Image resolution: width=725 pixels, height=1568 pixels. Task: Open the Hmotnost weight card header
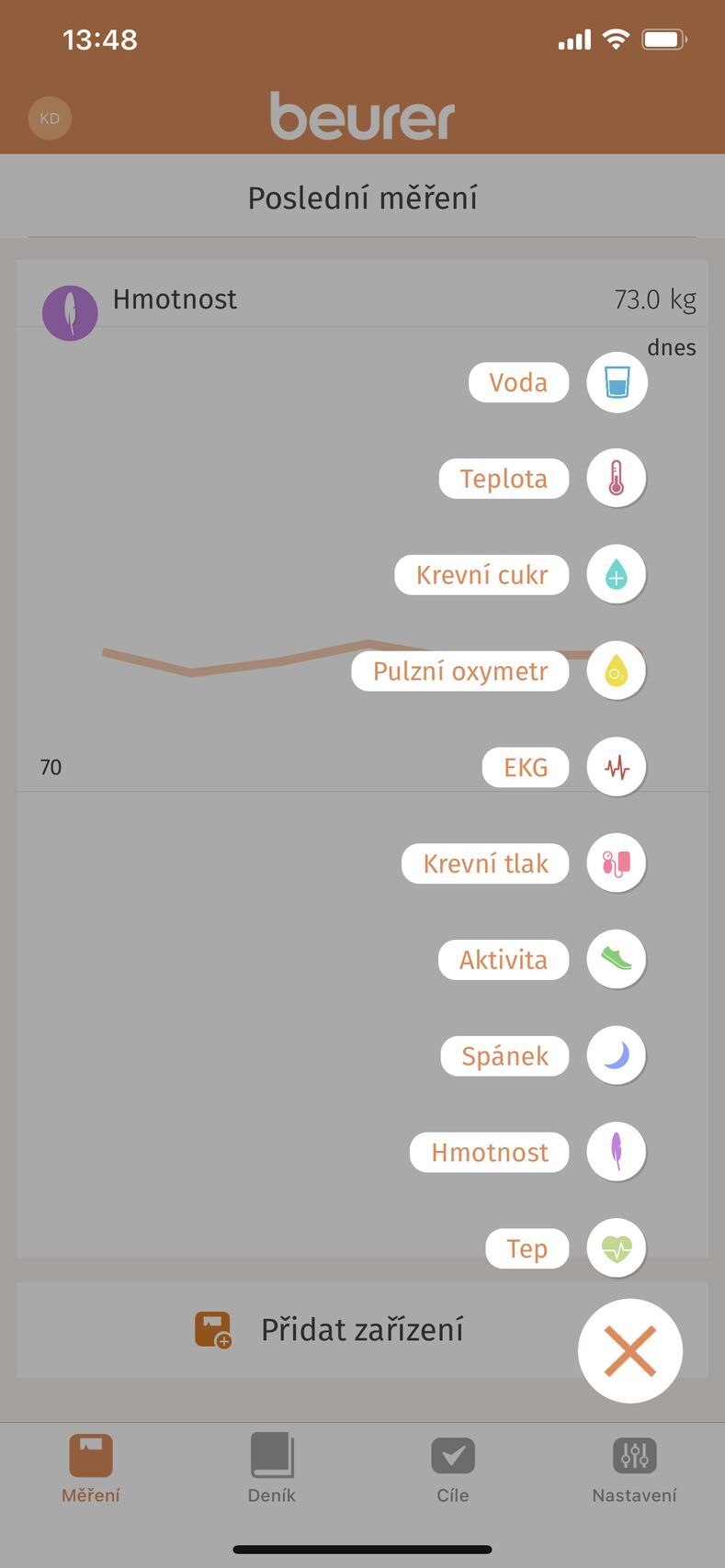(x=362, y=299)
